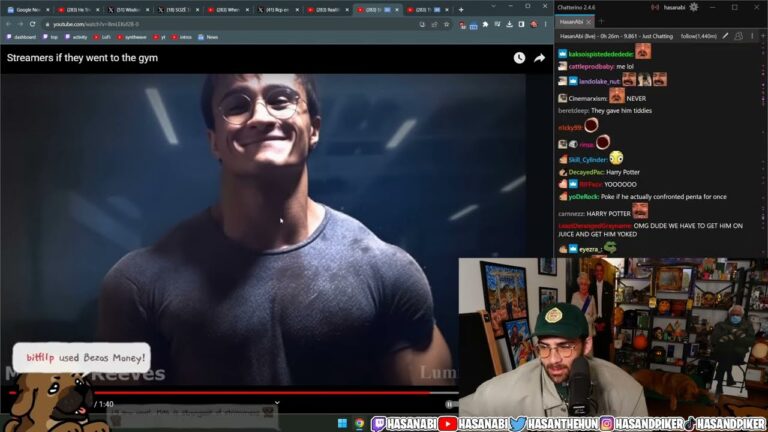Switch to the last YouTube tab

[x=428, y=9]
